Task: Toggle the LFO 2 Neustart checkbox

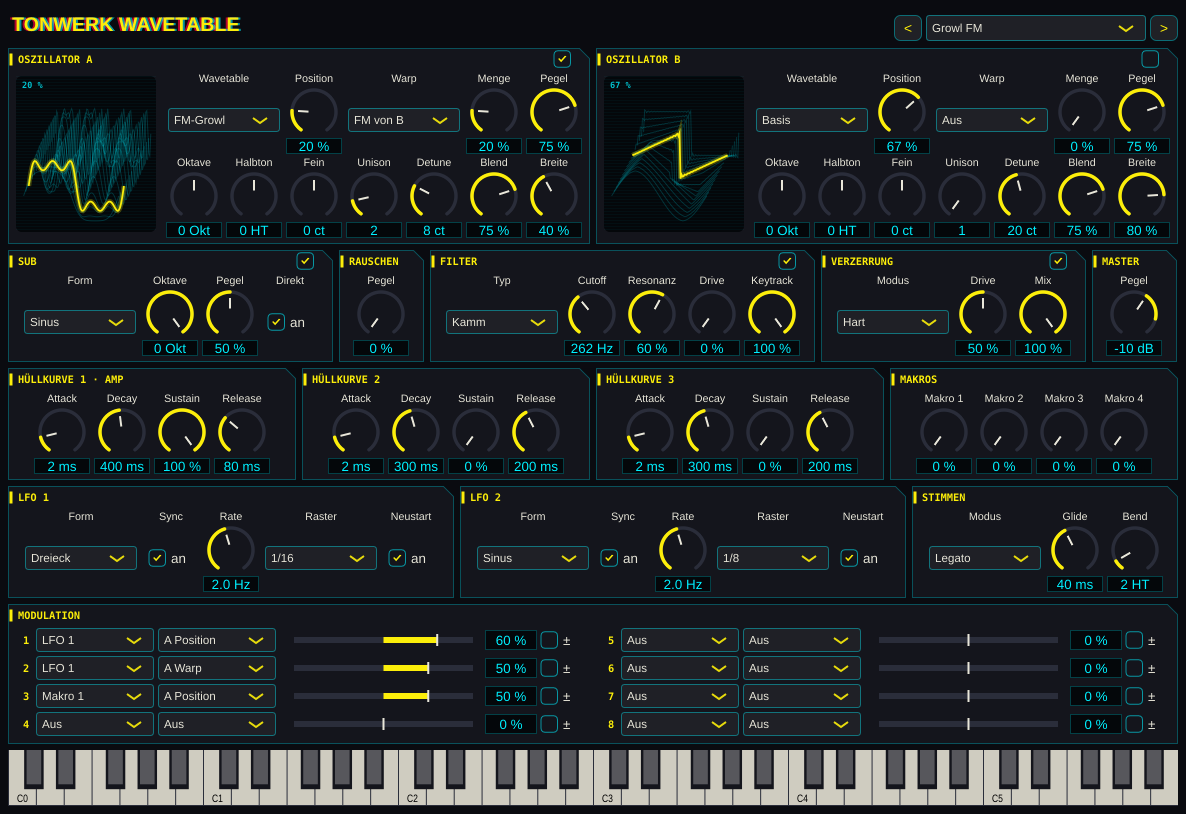Action: [849, 558]
